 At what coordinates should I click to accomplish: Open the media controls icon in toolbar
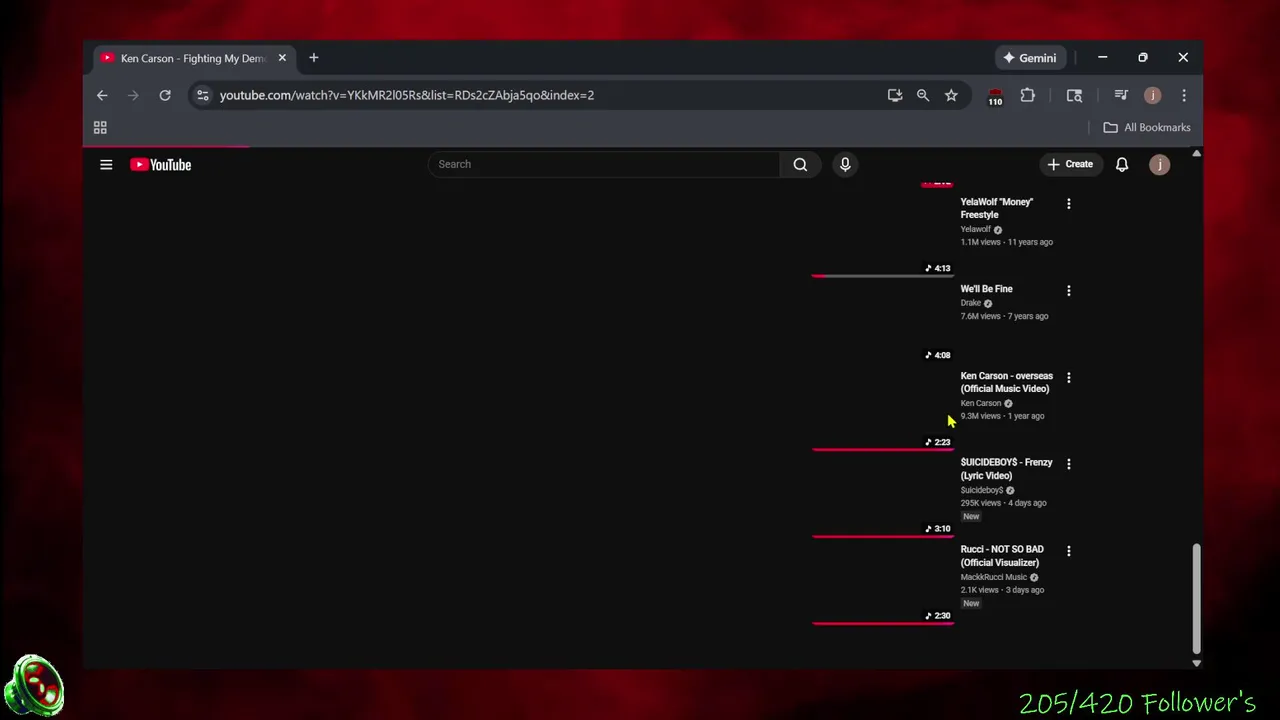(1121, 95)
